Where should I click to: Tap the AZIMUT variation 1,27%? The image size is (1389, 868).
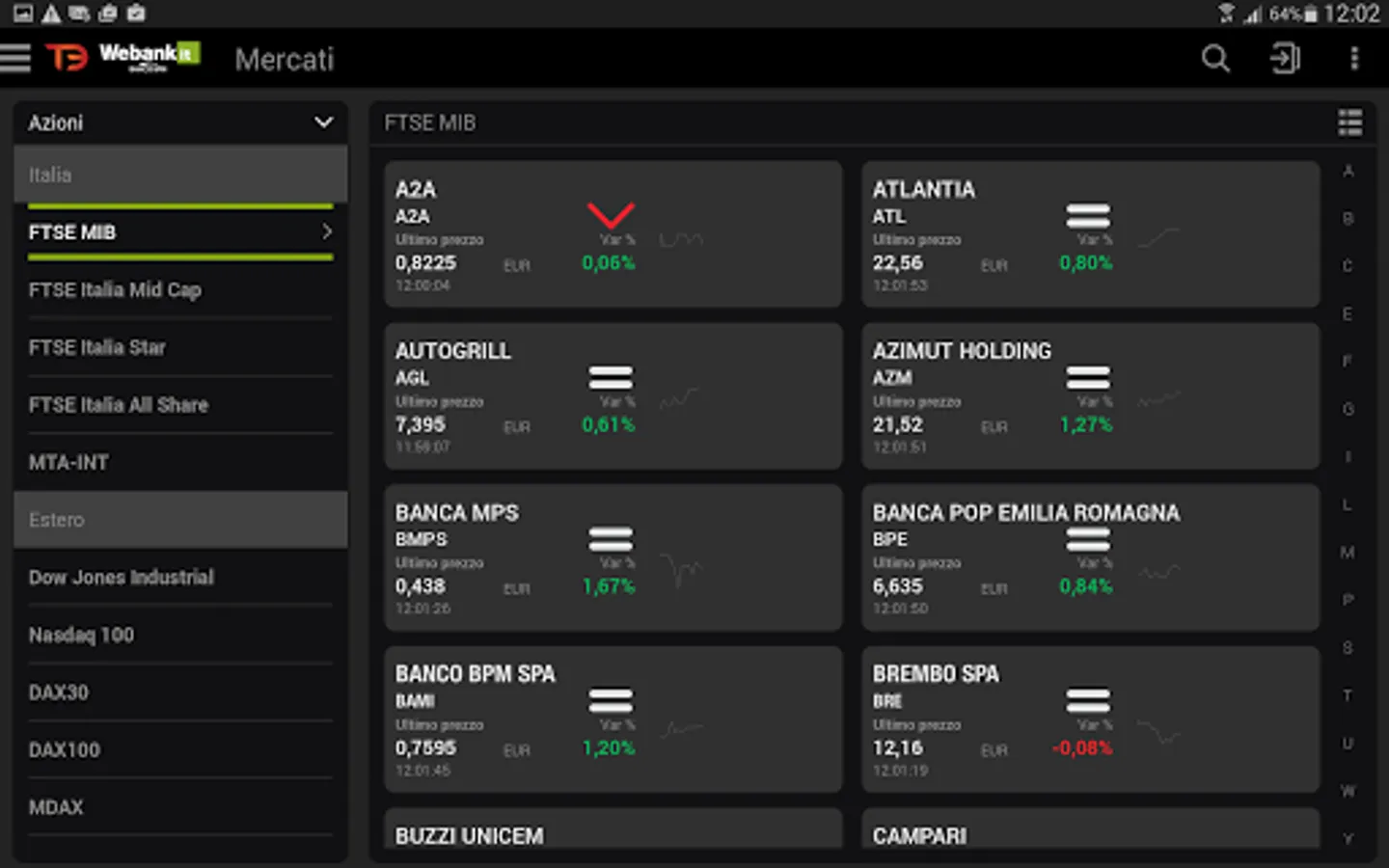click(1086, 424)
